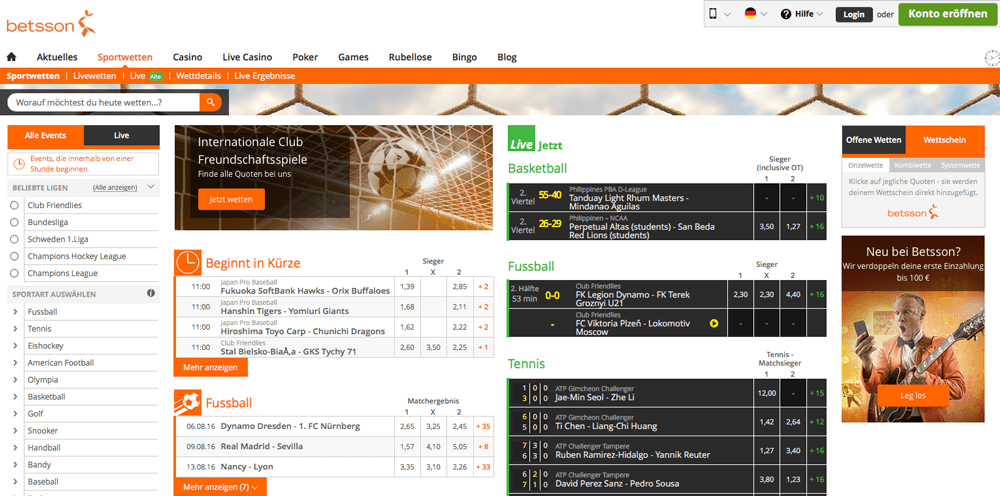Select the Kombiwette bet type tab
1000x496 pixels.
click(912, 165)
